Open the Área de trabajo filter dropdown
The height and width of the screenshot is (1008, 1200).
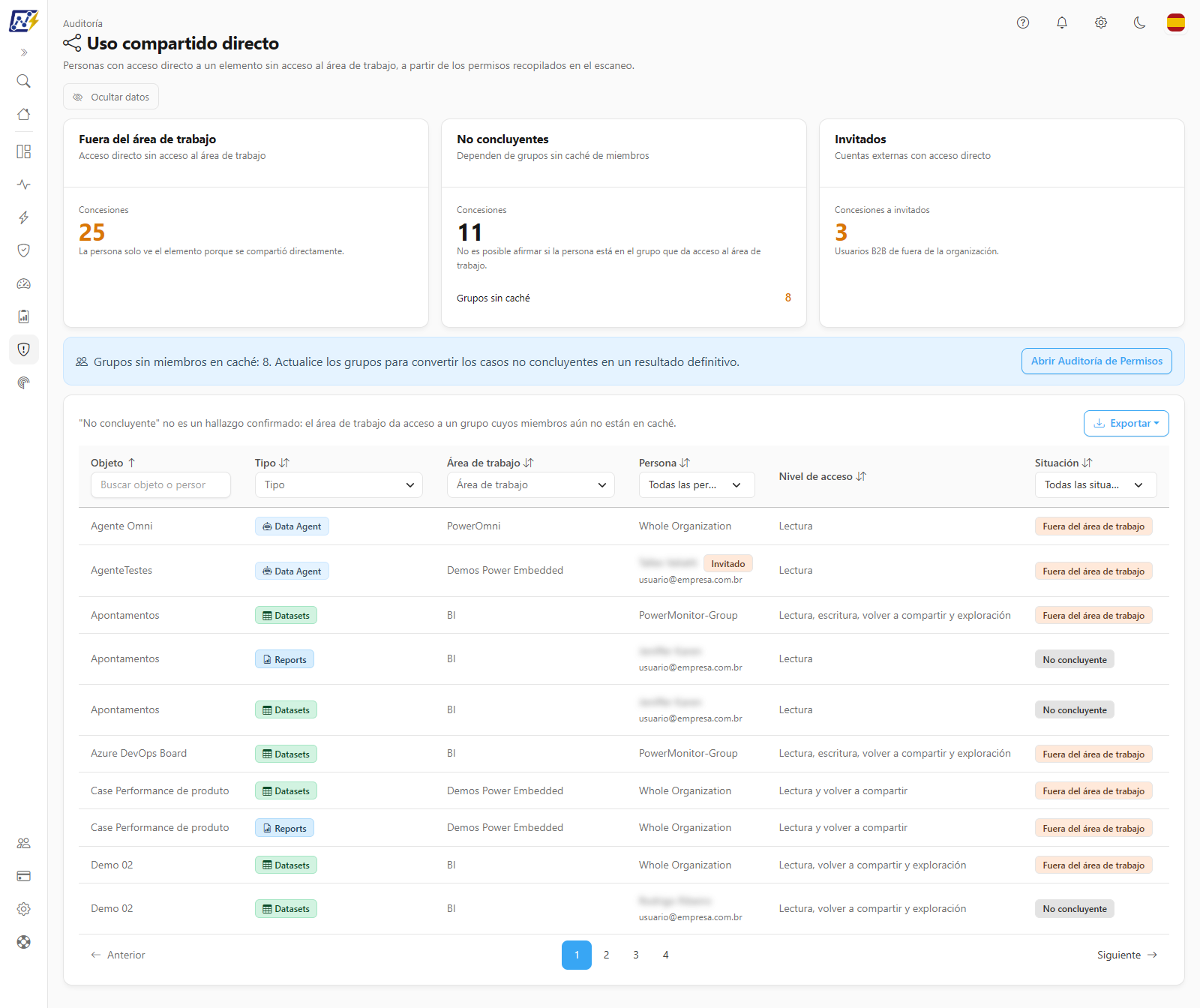pos(531,484)
